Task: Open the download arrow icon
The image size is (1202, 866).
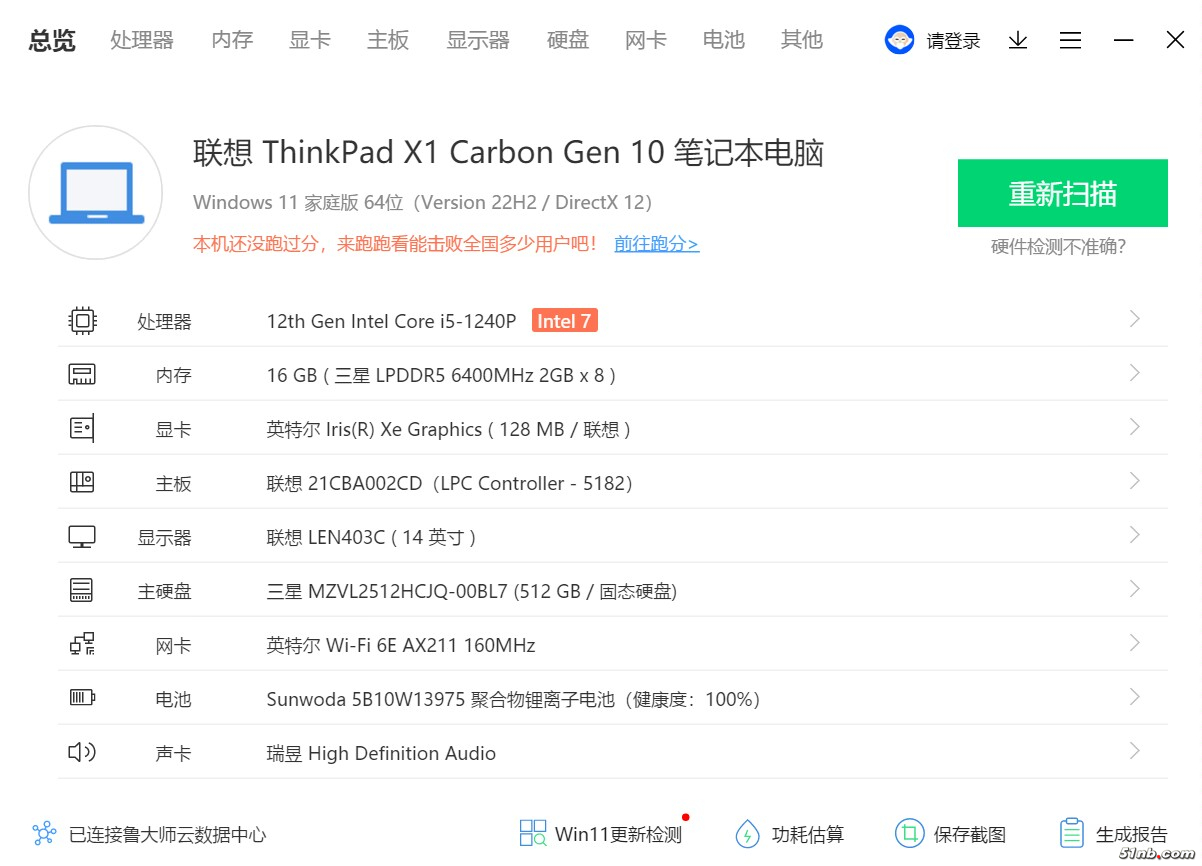Action: [x=1018, y=40]
